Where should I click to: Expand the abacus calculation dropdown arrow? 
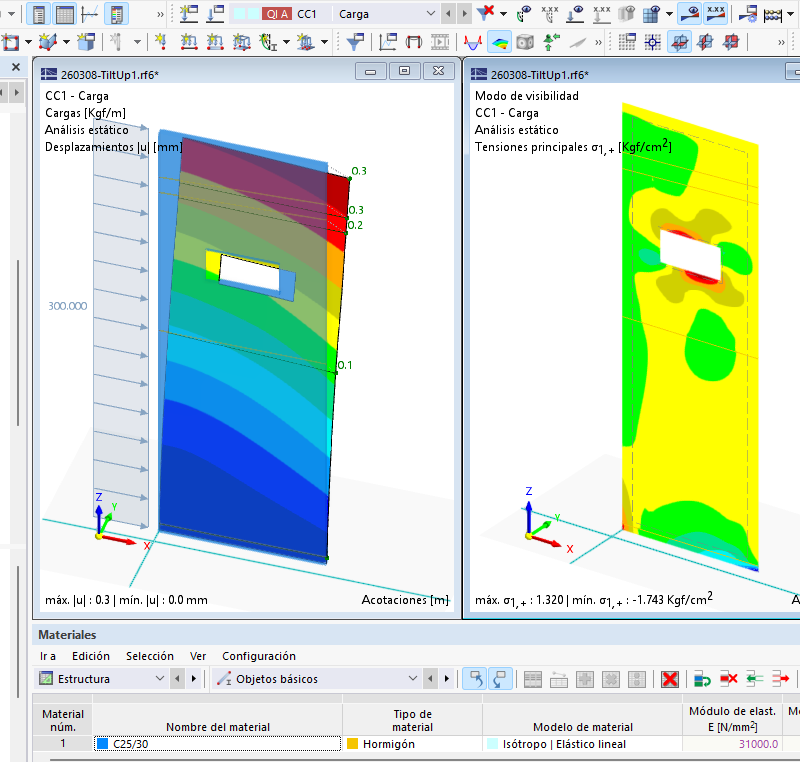click(790, 14)
